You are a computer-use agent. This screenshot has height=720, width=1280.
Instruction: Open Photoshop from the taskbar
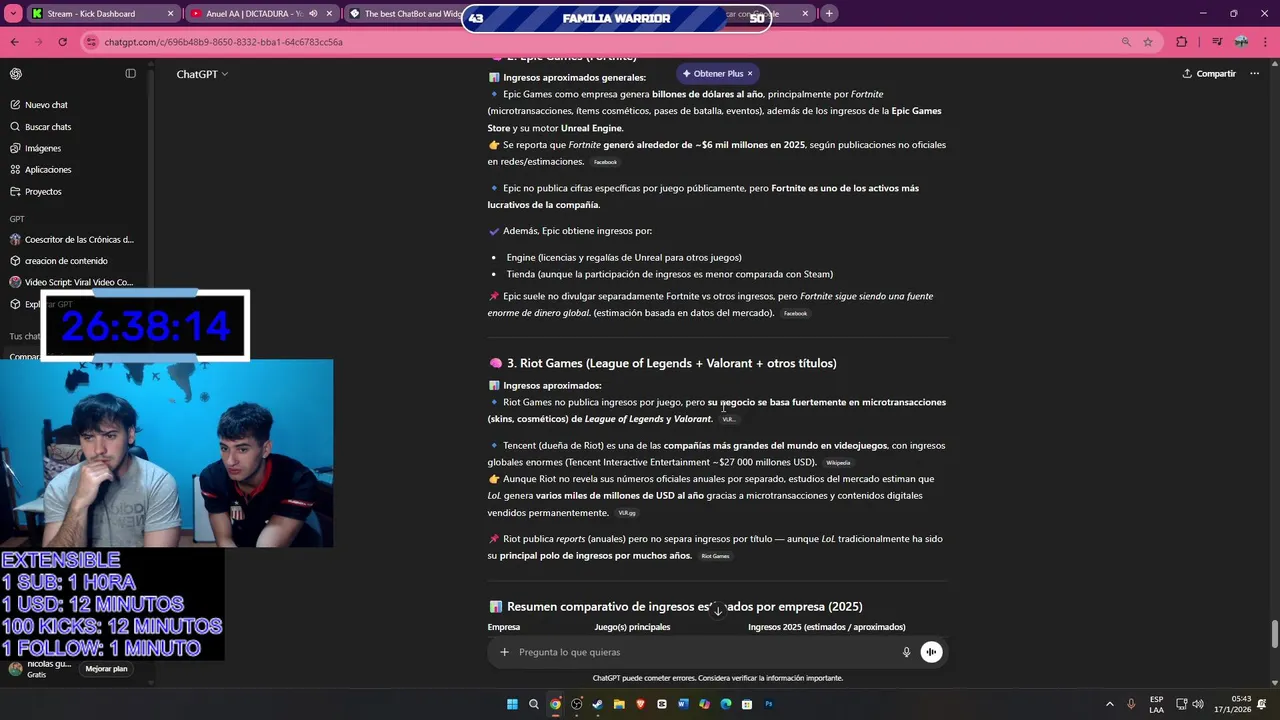(769, 704)
